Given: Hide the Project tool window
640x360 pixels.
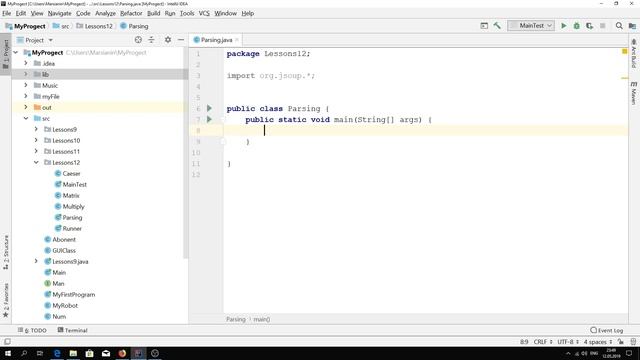Looking at the screenshot, I should (x=181, y=40).
